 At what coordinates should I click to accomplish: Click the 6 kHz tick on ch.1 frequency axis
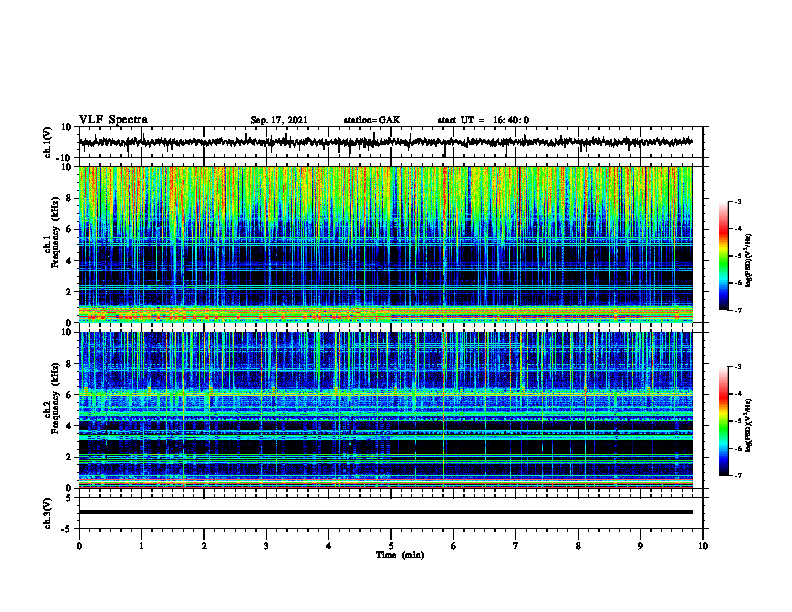(70, 229)
